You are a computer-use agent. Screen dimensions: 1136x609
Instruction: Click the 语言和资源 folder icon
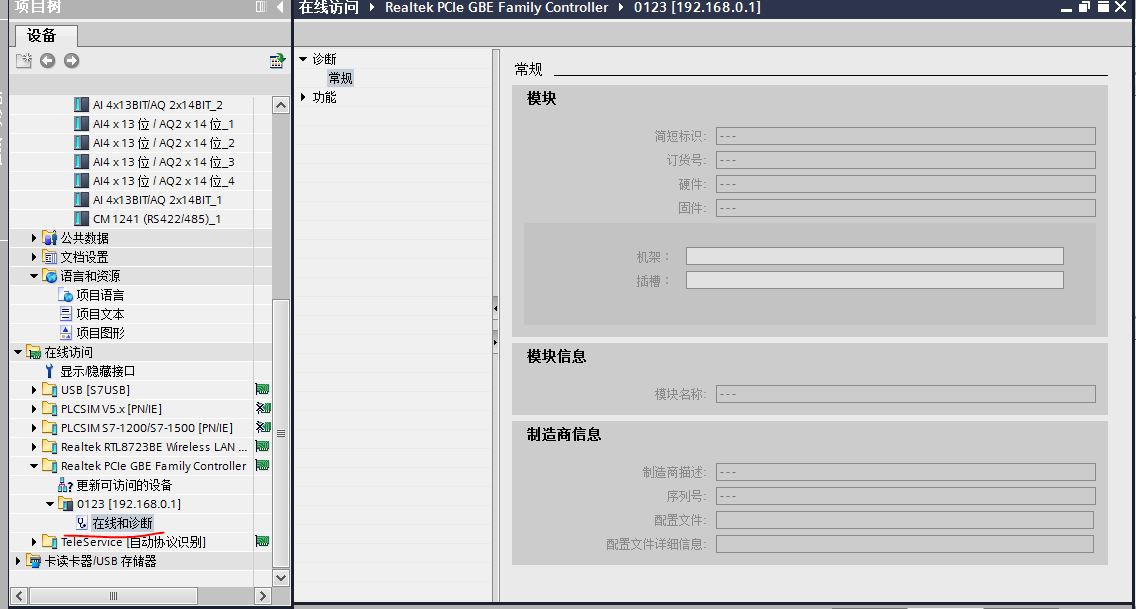click(49, 276)
